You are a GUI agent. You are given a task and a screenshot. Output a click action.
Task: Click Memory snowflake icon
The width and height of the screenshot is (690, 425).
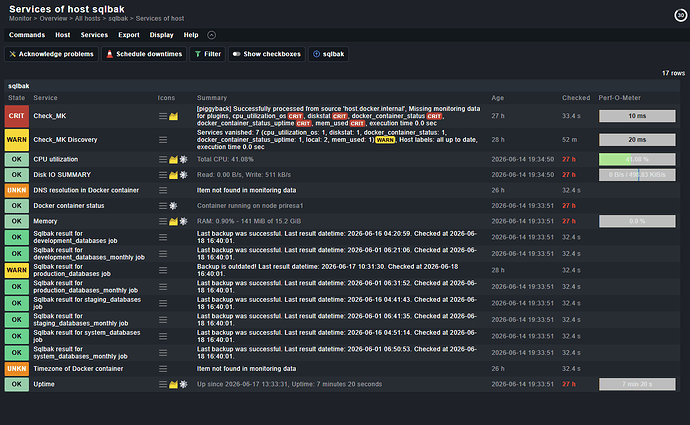click(x=184, y=221)
